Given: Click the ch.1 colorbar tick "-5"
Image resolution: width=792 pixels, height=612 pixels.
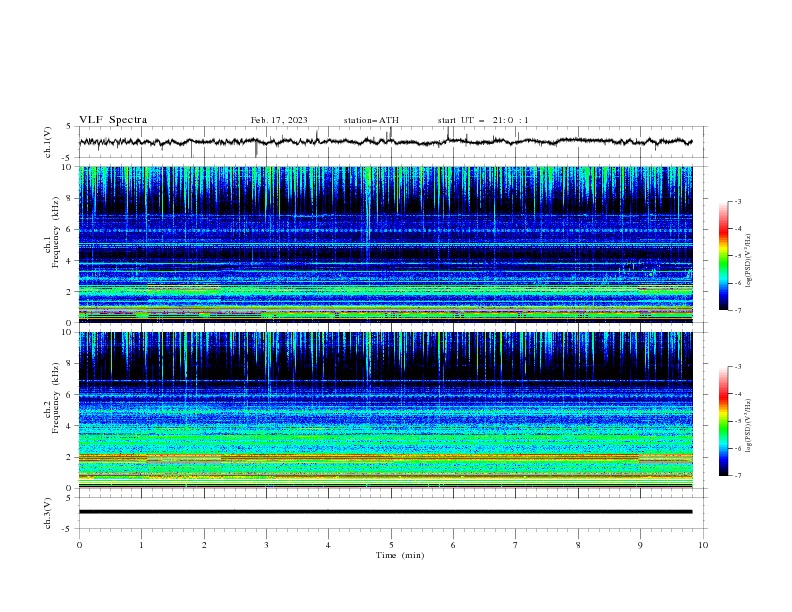Looking at the screenshot, I should click(738, 256).
